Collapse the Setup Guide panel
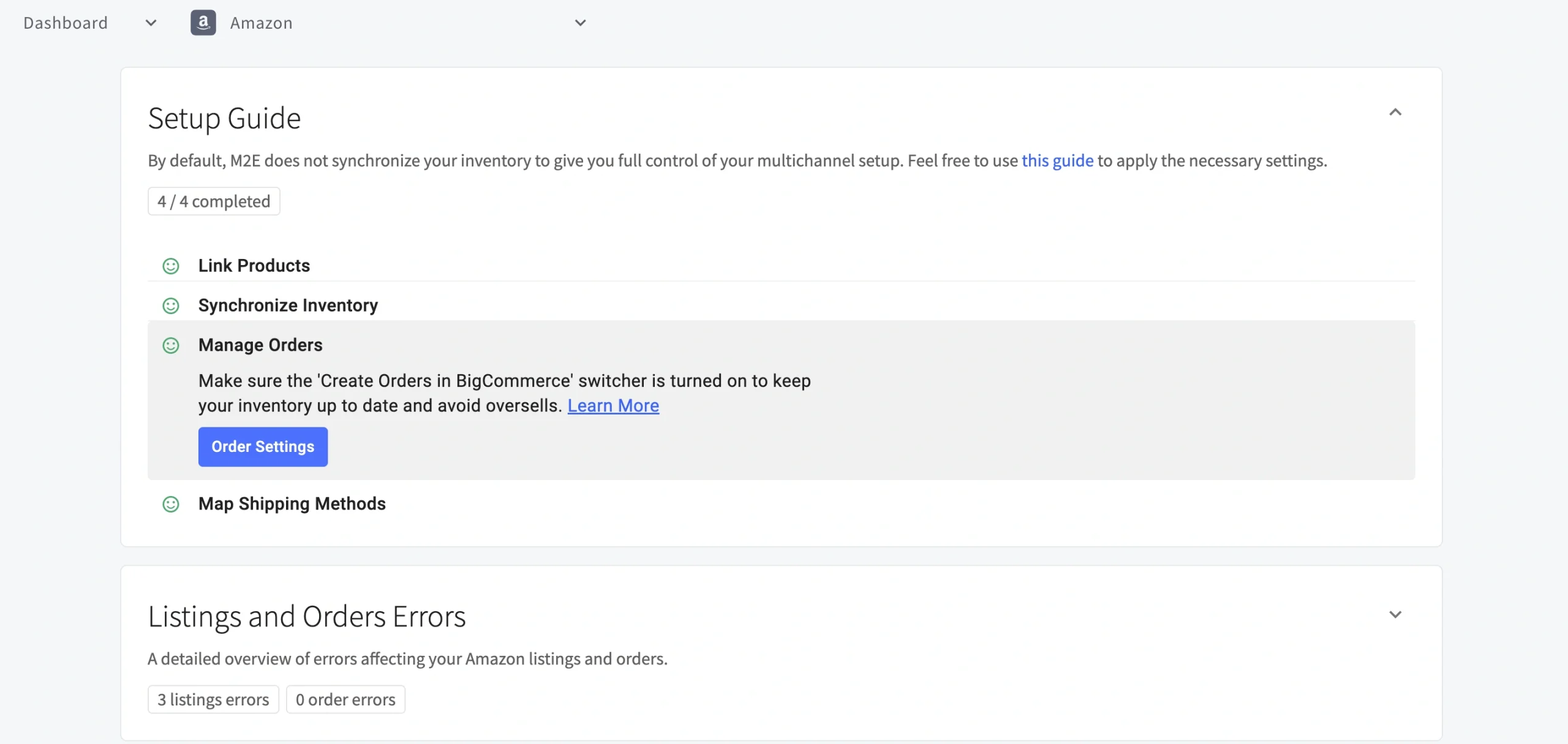Viewport: 1568px width, 744px height. coord(1395,112)
